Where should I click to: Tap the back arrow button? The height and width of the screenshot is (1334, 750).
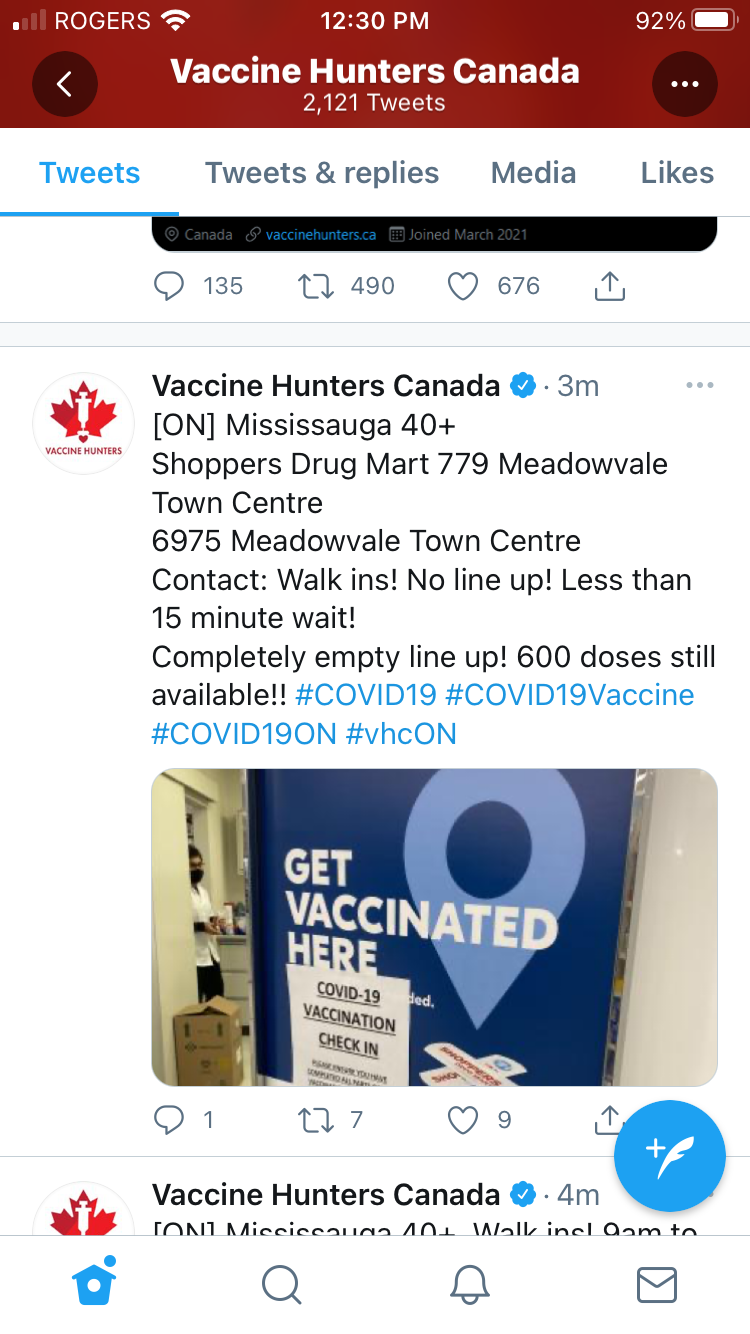point(65,84)
